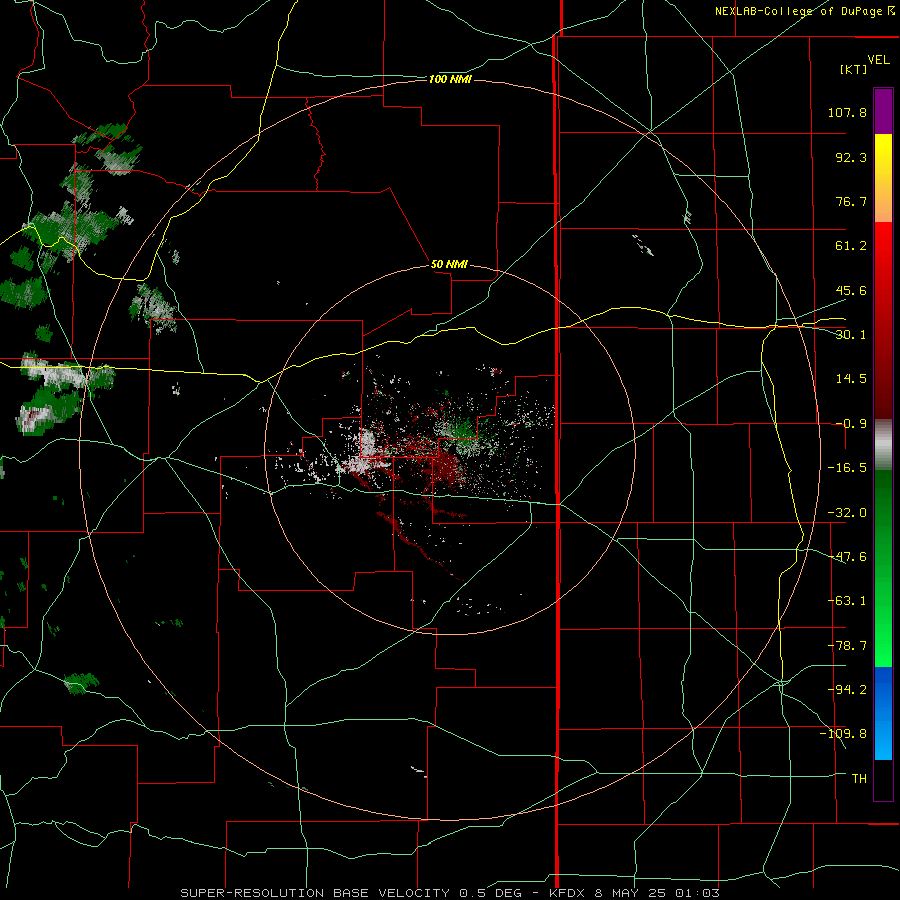Click the -16.5 velocity scale value
900x900 pixels.
[847, 468]
